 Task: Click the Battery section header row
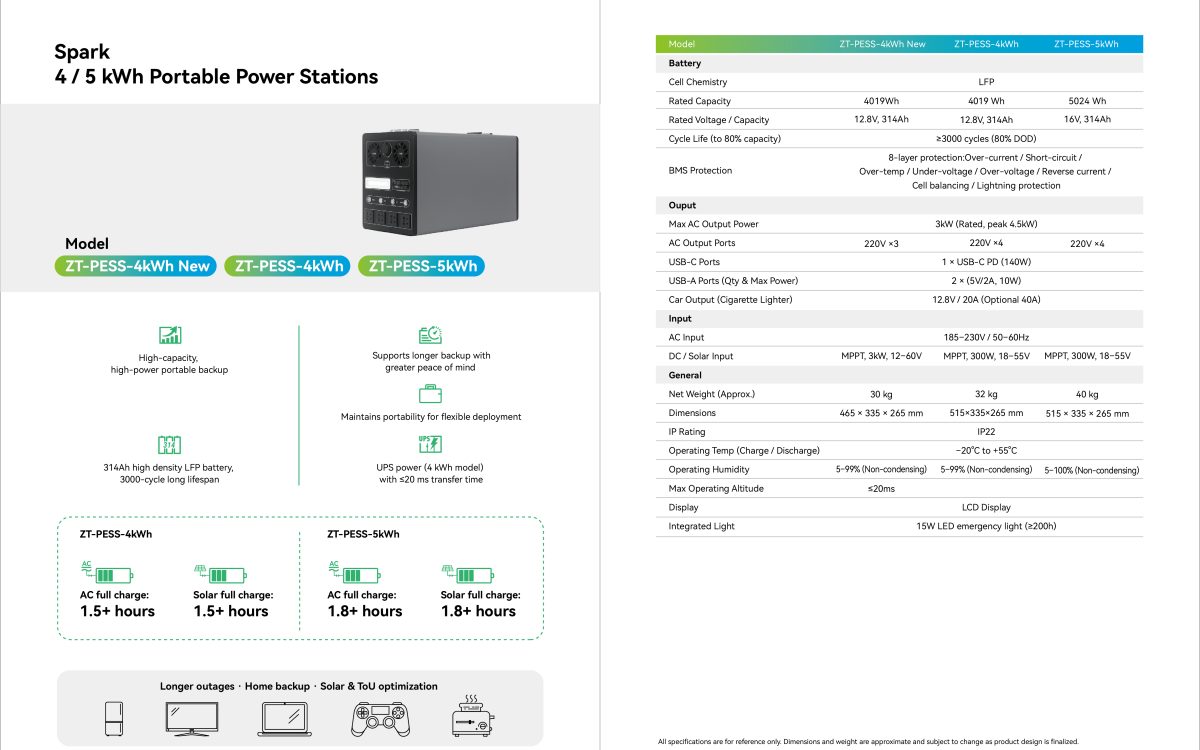click(x=899, y=63)
